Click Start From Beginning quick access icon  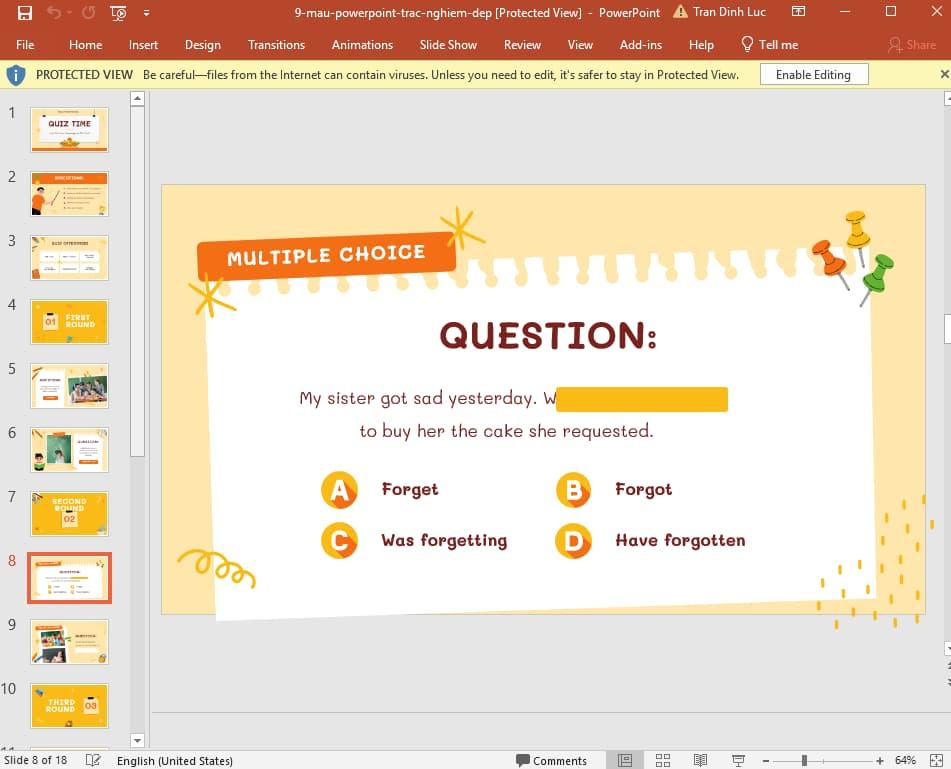tap(118, 13)
